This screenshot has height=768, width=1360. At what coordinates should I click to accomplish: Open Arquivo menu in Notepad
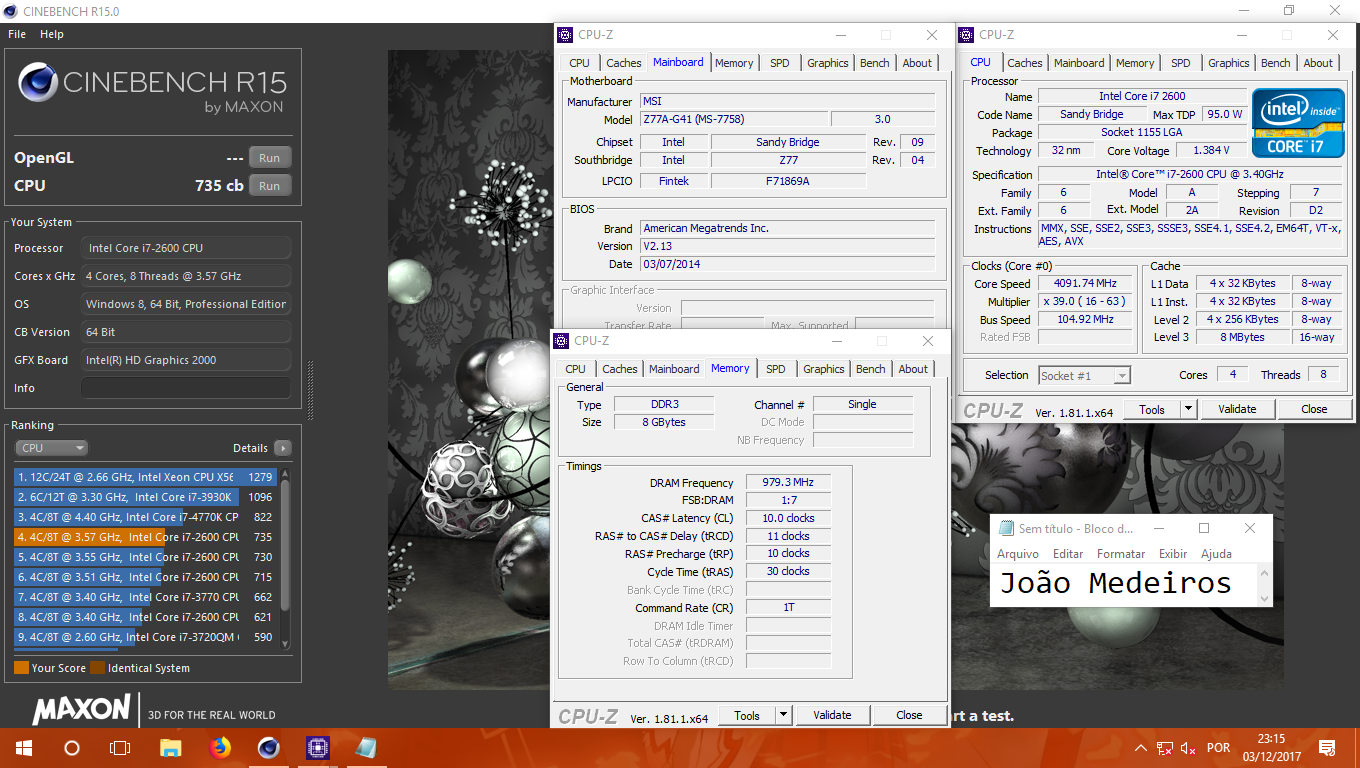coord(1018,554)
